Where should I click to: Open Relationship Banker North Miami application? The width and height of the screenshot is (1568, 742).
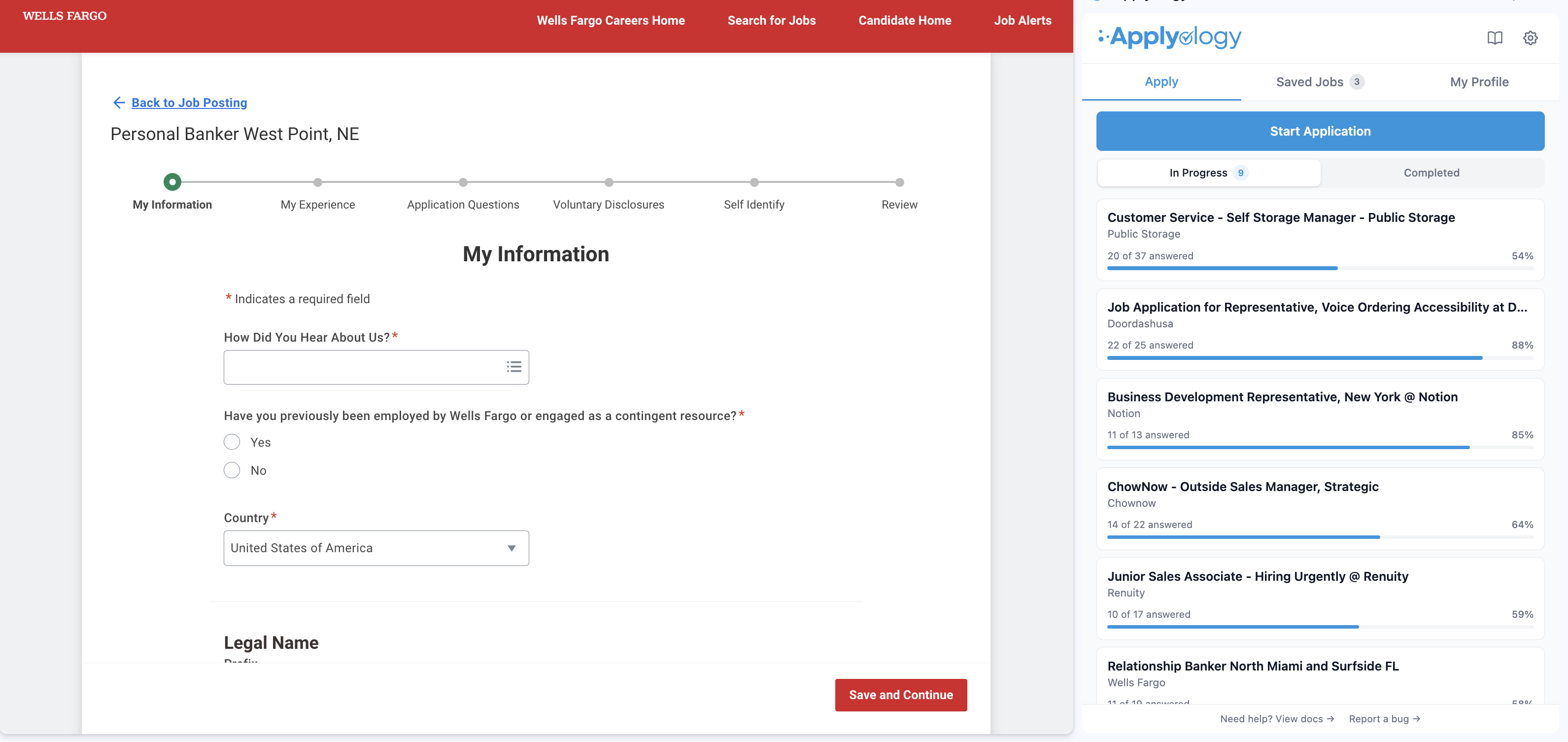click(1320, 676)
